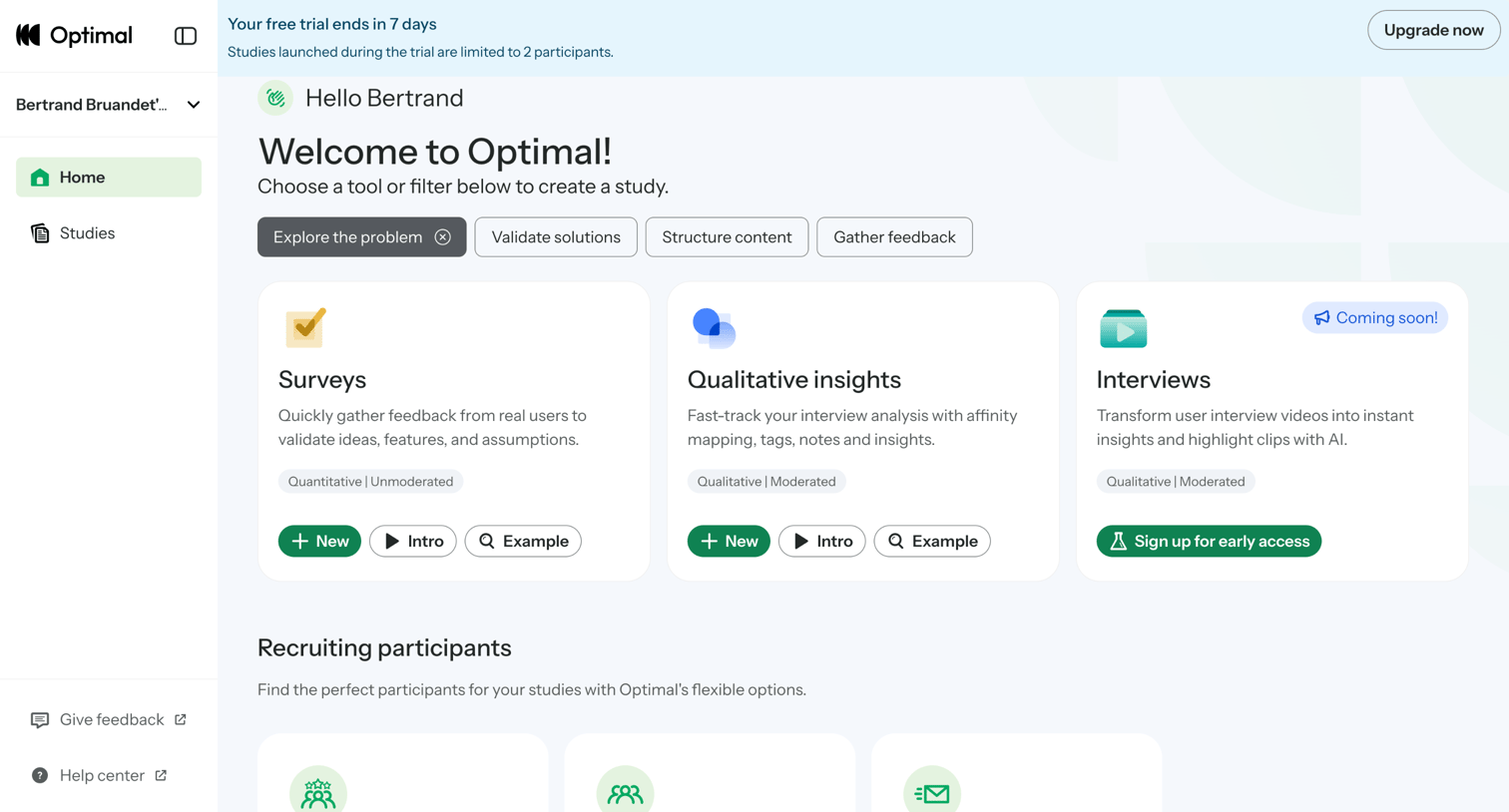View the Qualitative insights Example
Screen dimensions: 1509x812
point(932,541)
